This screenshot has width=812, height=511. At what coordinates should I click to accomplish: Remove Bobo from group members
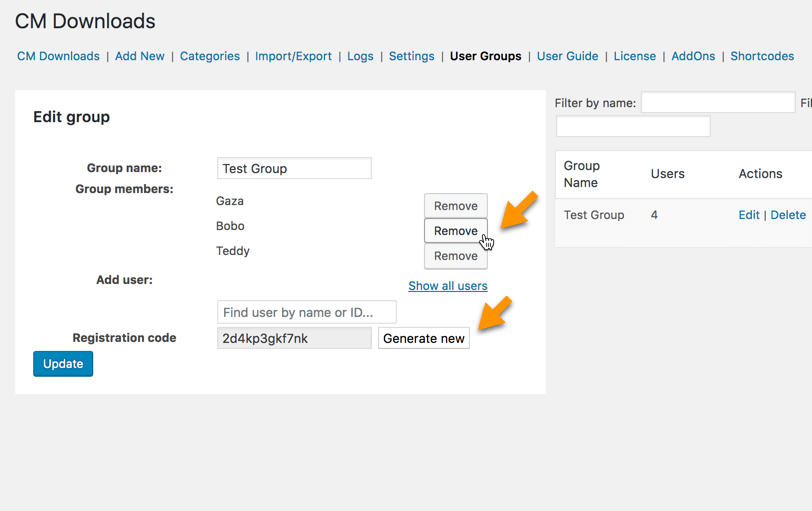click(x=455, y=231)
